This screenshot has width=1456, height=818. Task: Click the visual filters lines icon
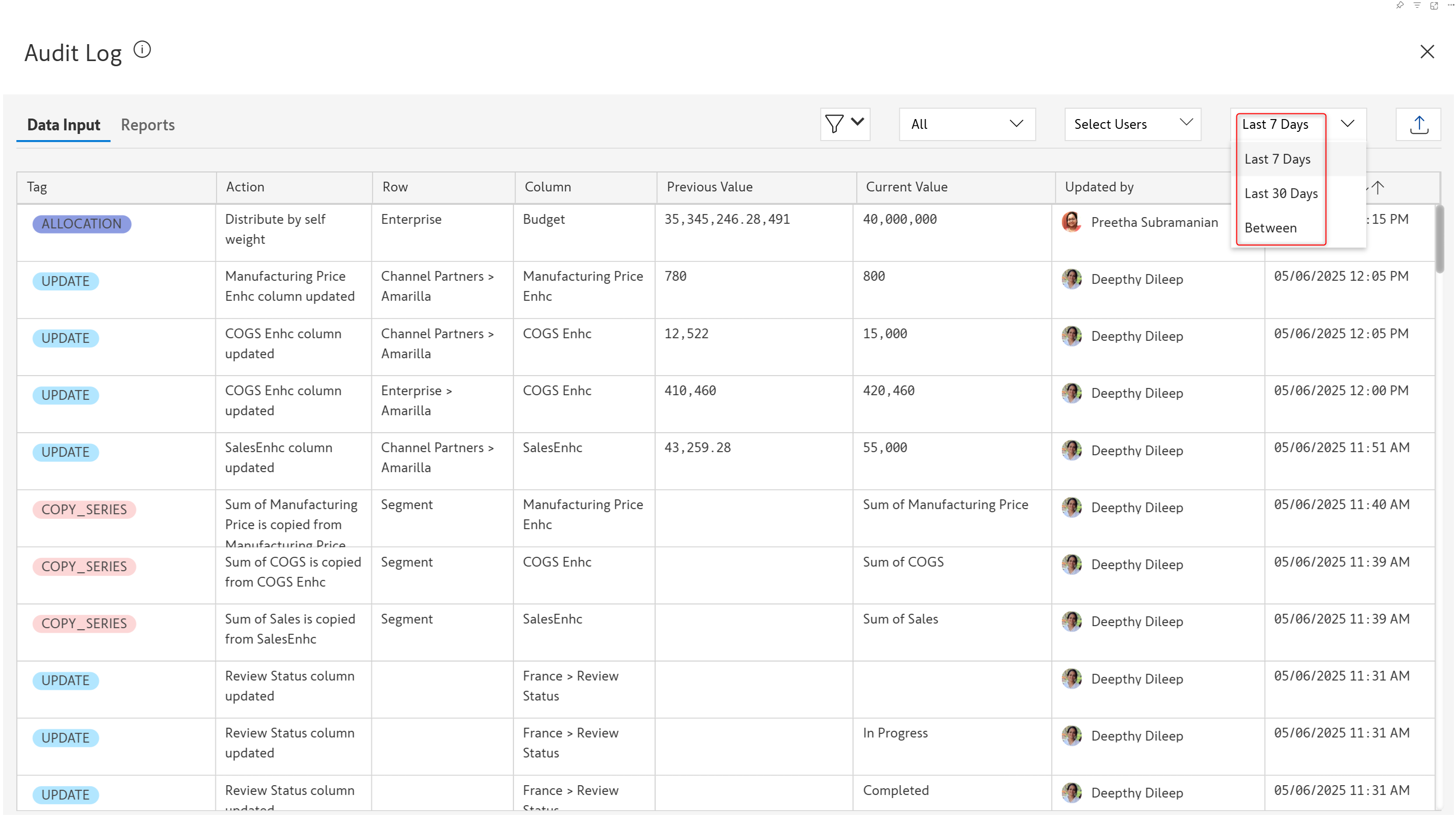pyautogui.click(x=1417, y=5)
